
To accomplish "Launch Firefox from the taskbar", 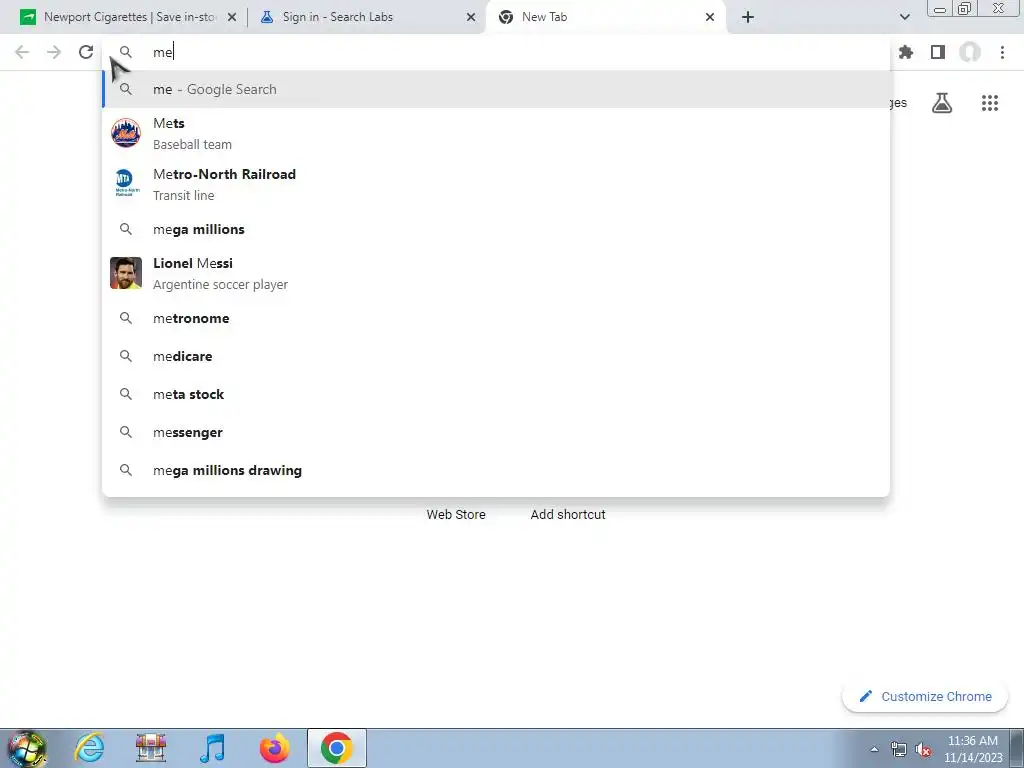I will coord(274,748).
